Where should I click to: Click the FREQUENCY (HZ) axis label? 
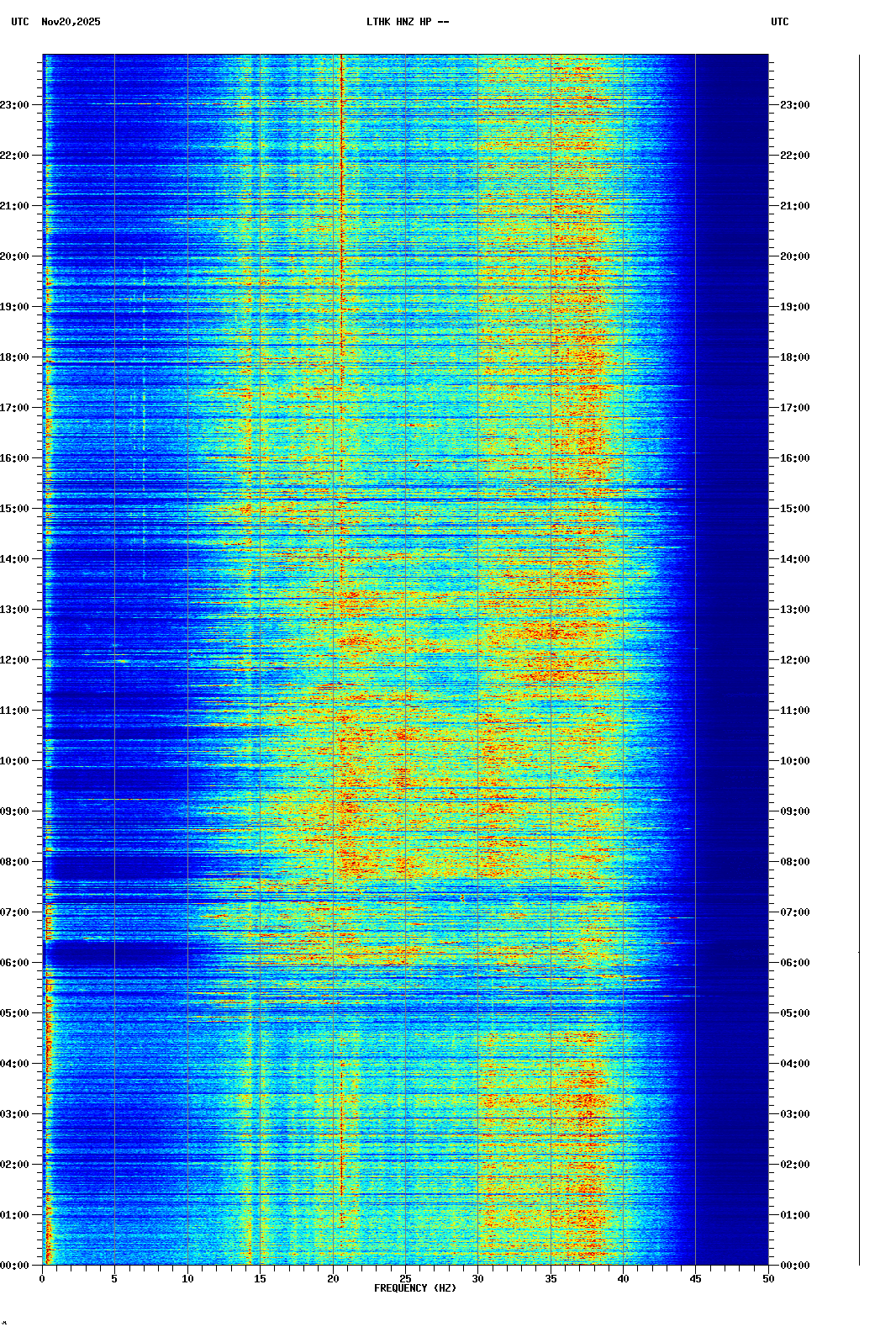click(x=414, y=1288)
